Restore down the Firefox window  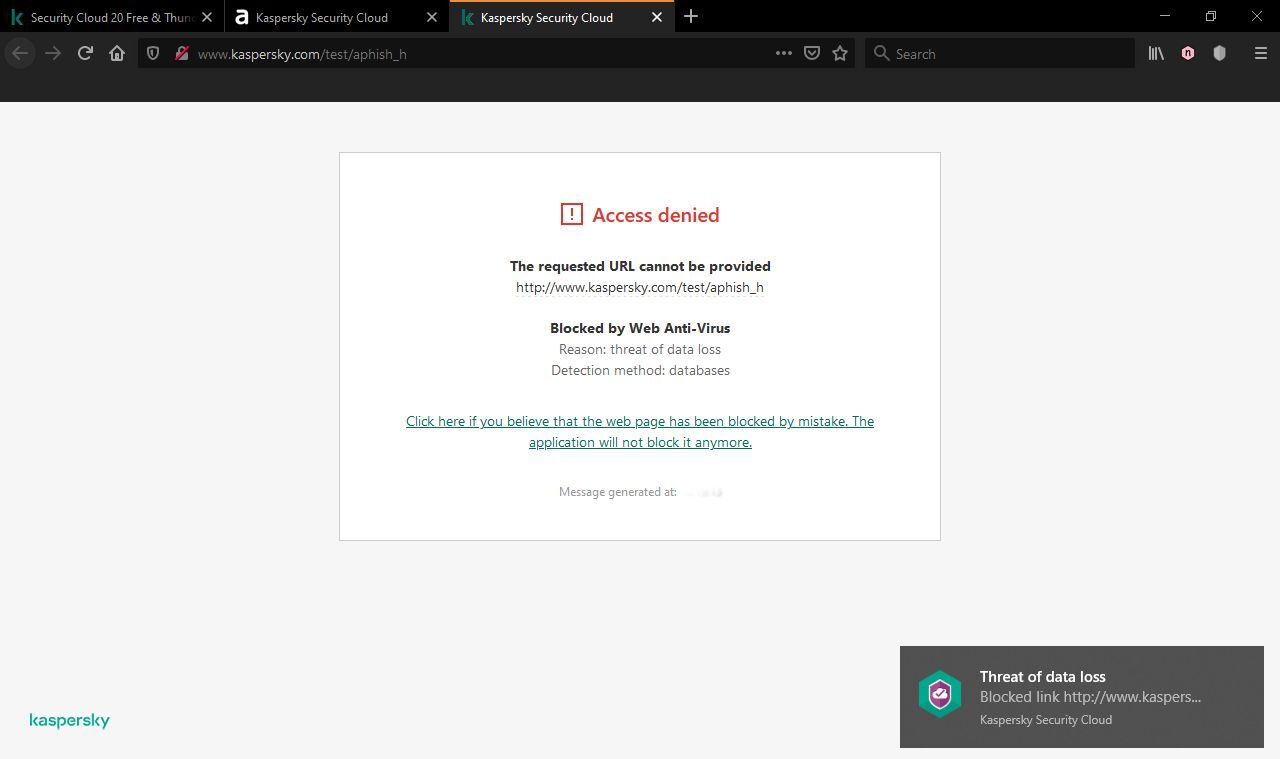tap(1211, 16)
